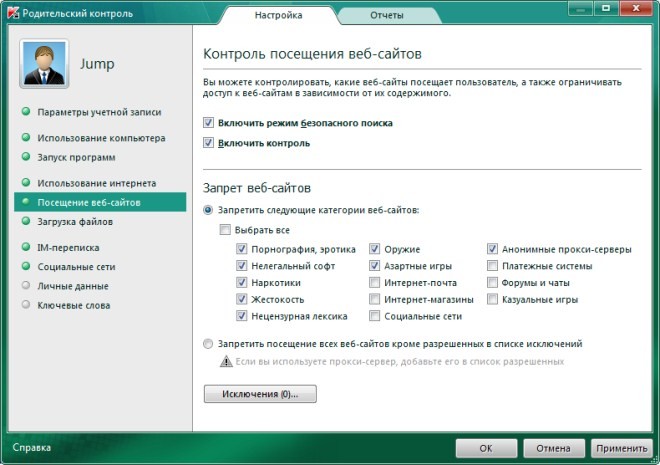Click the parental control window title icon

point(14,14)
